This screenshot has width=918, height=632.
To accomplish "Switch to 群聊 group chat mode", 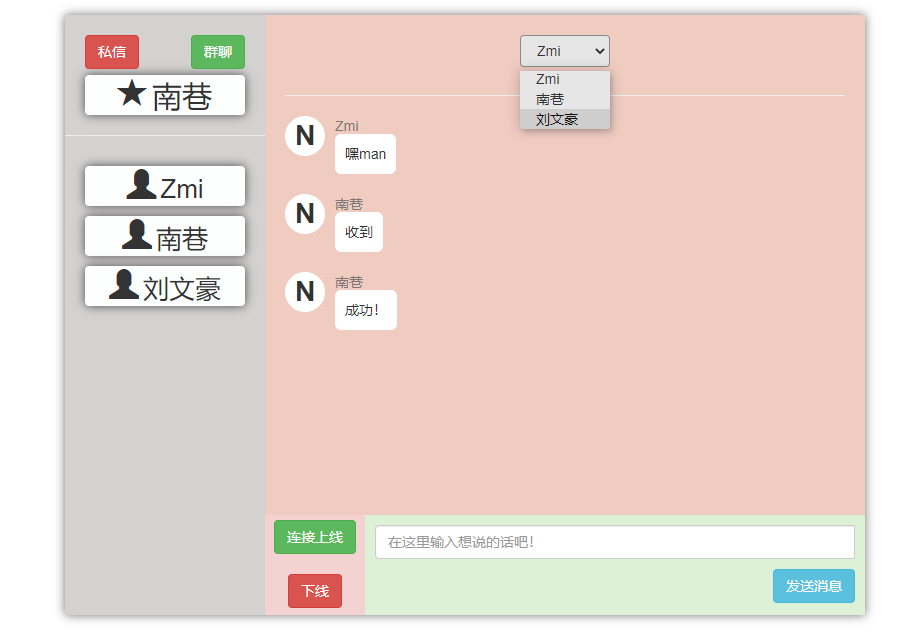I will click(217, 51).
